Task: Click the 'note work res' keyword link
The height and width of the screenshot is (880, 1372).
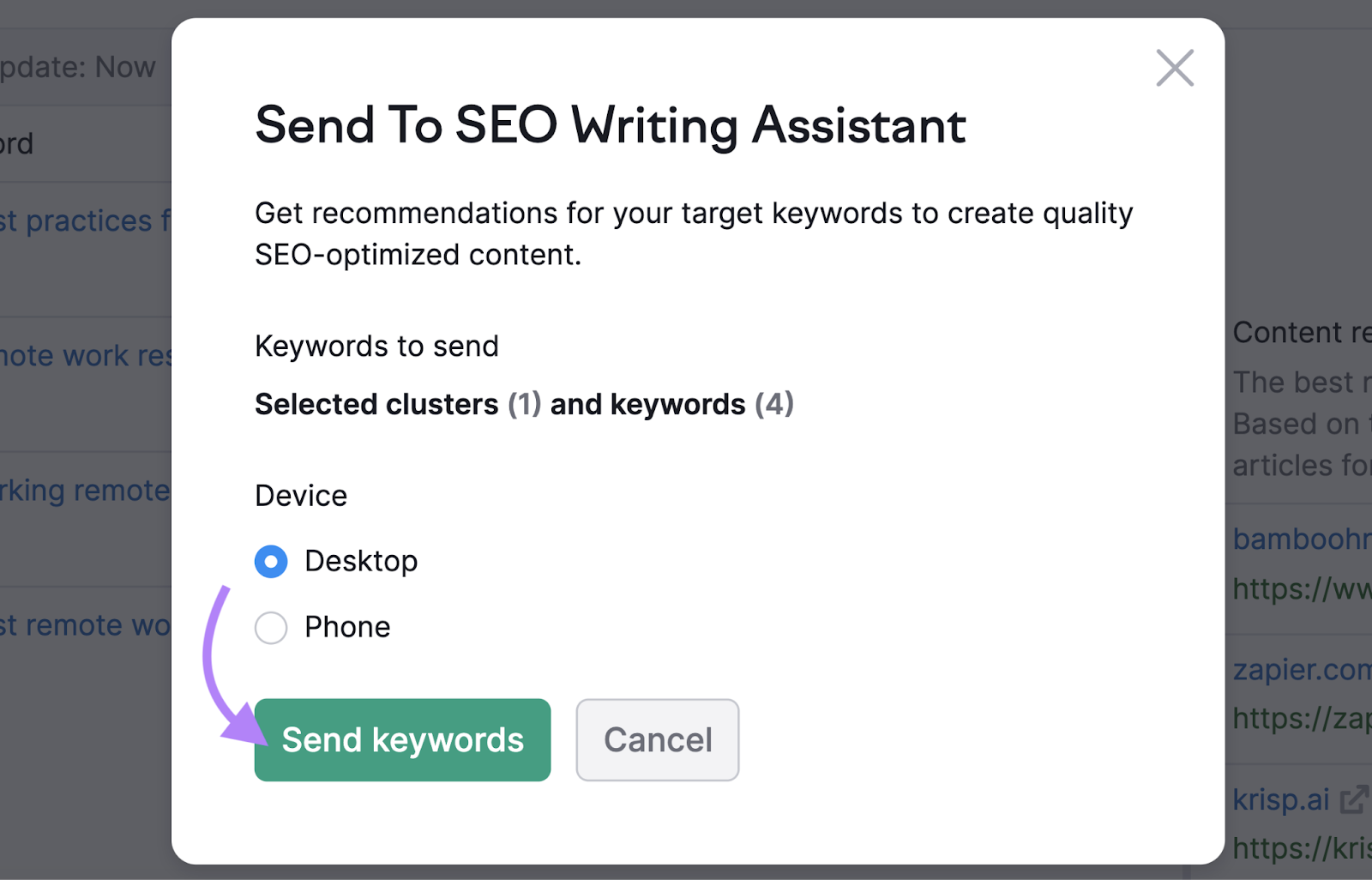Action: 86,355
